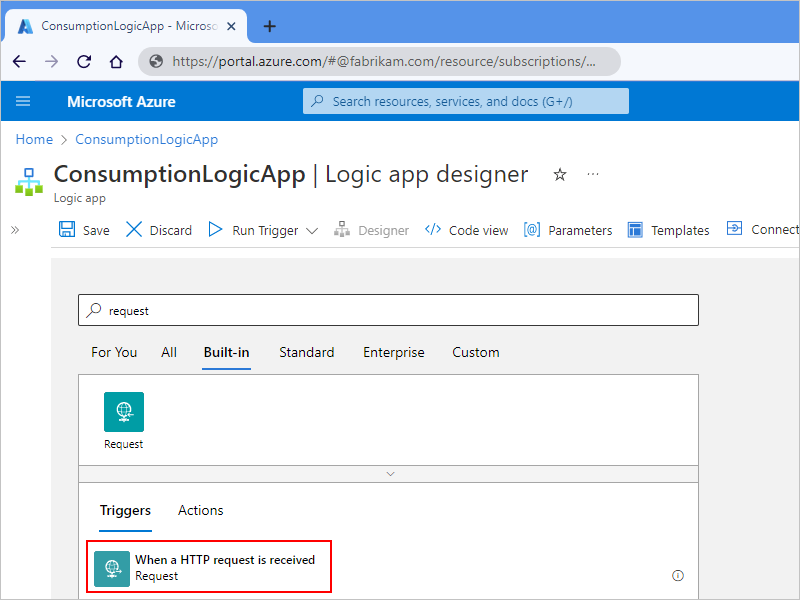Open the Home breadcrumb link
This screenshot has width=800, height=600.
click(34, 139)
